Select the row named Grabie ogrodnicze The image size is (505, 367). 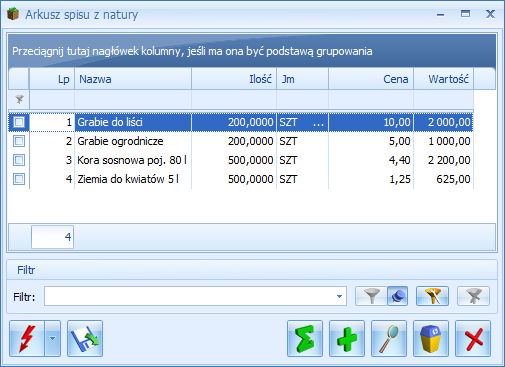click(241, 141)
